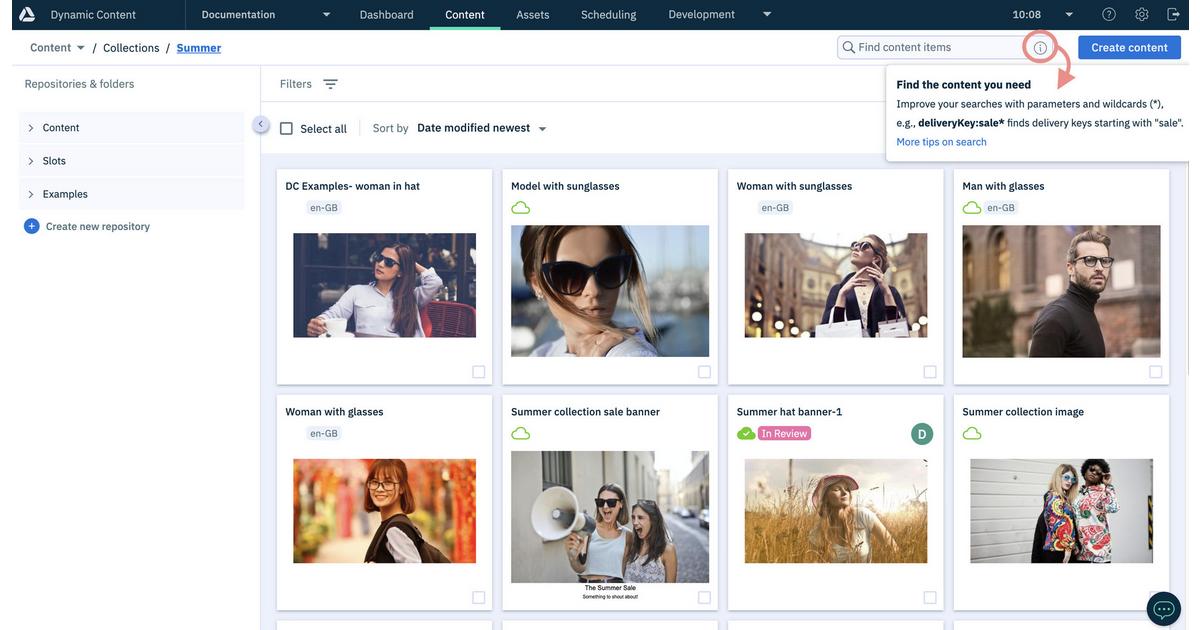The height and width of the screenshot is (630, 1200).
Task: Click published cloud icon on Summer hat banner-1
Action: 746,434
